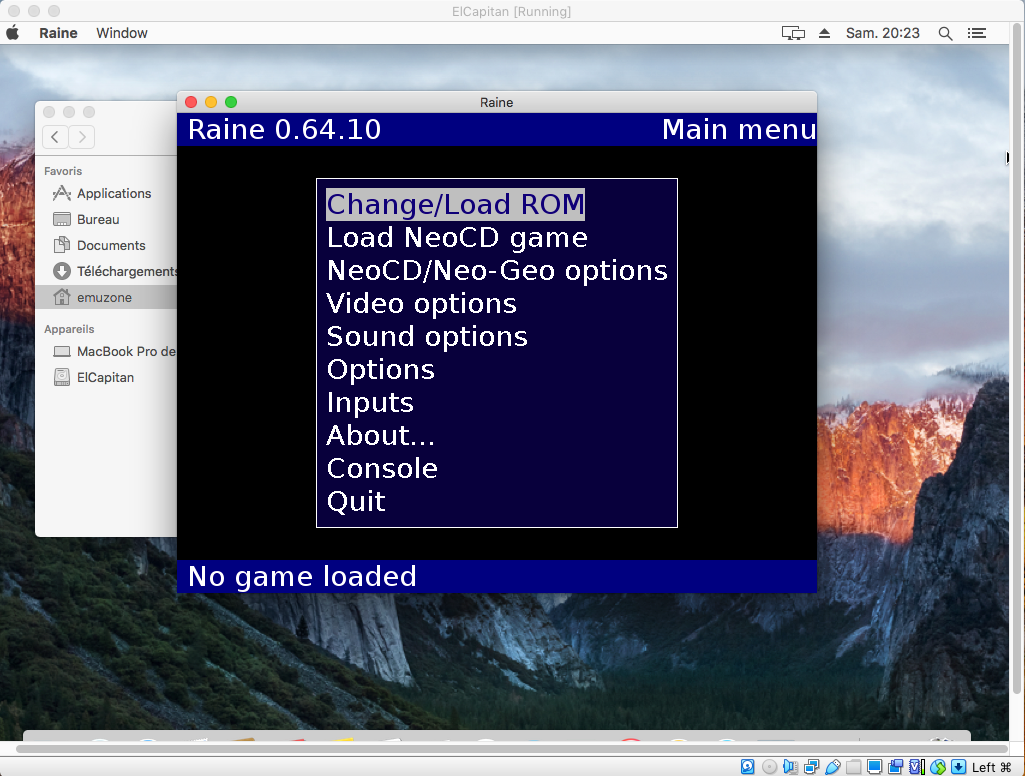Click VirtualBox network adapters icon

click(x=811, y=767)
